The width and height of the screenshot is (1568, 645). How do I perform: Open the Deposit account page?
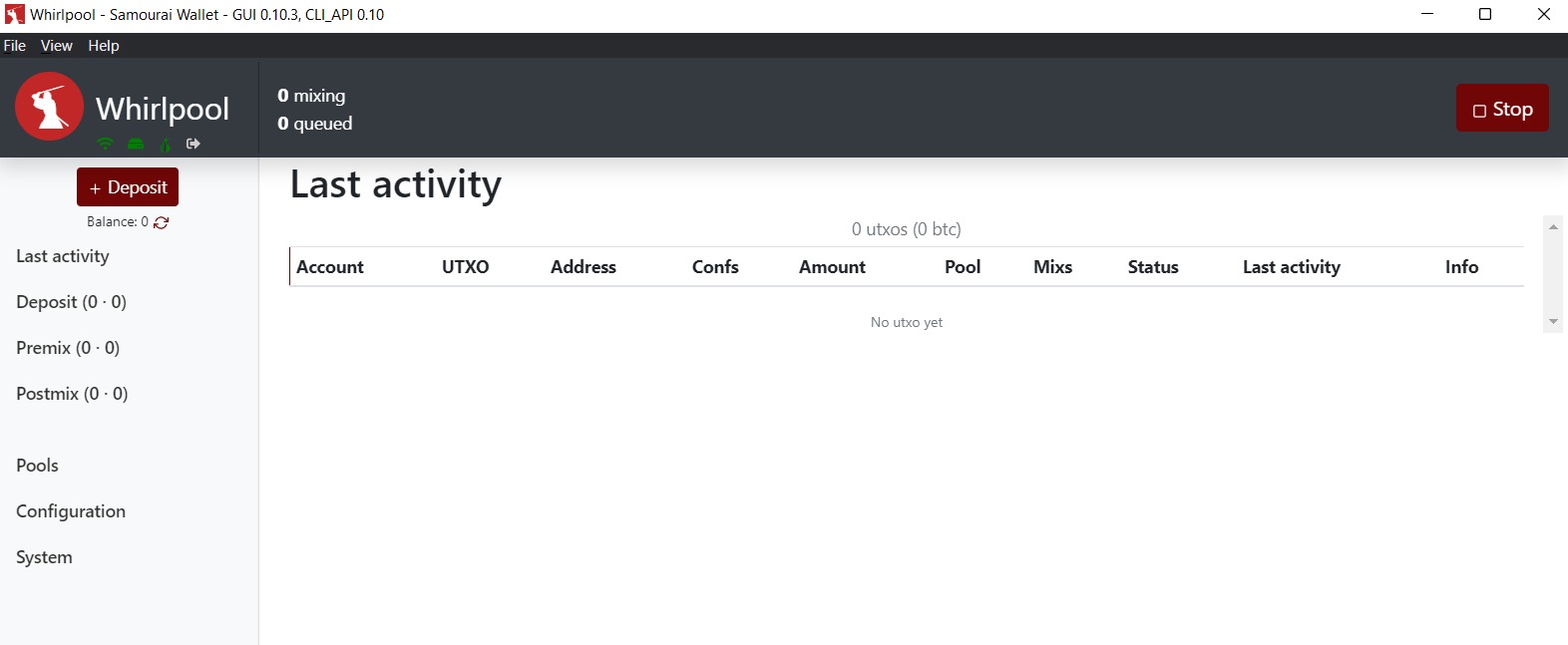tap(71, 302)
